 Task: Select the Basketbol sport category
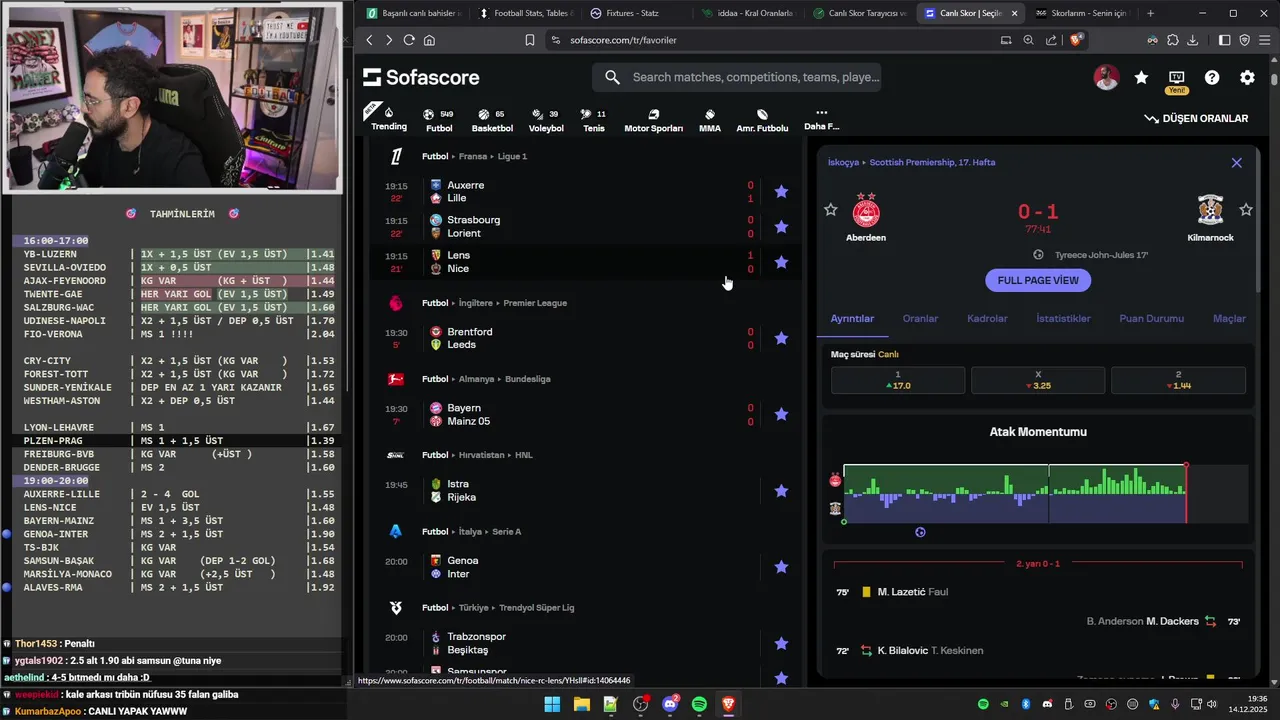[x=492, y=120]
